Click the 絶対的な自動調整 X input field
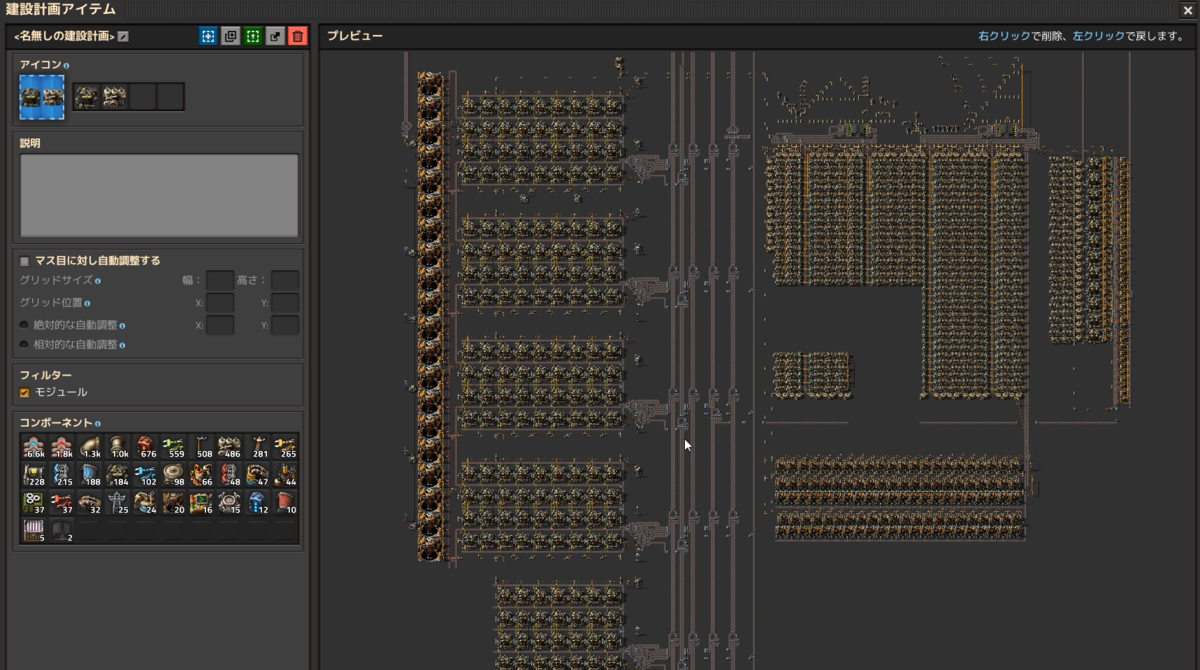 [220, 325]
